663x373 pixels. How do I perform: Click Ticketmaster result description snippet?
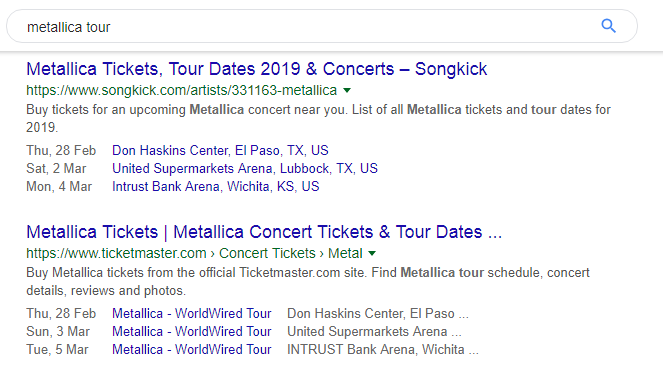[x=308, y=281]
